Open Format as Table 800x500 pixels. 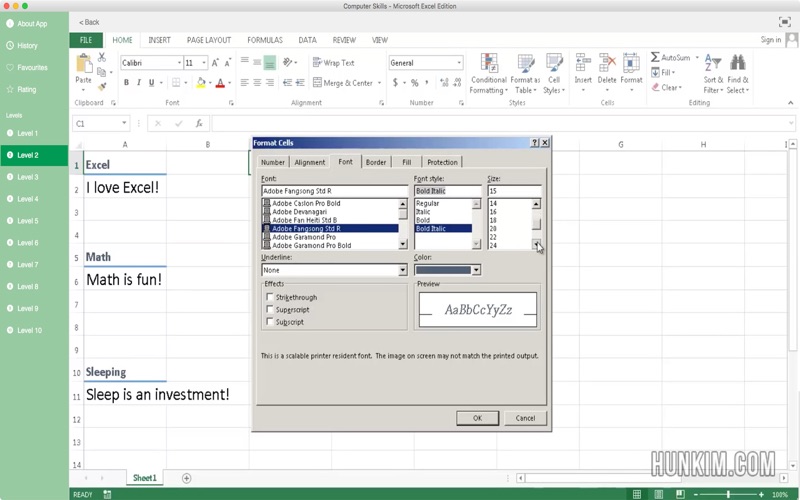[525, 73]
